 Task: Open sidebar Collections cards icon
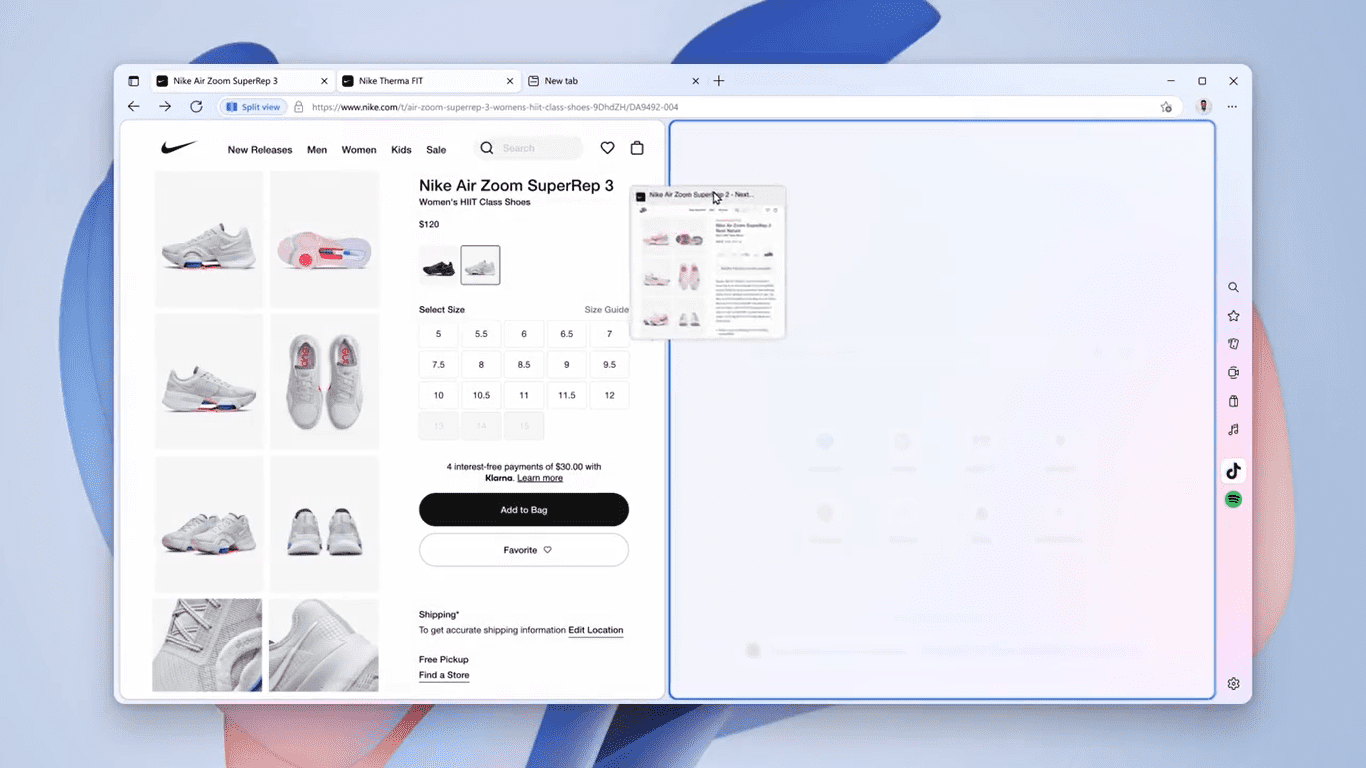tap(1233, 344)
